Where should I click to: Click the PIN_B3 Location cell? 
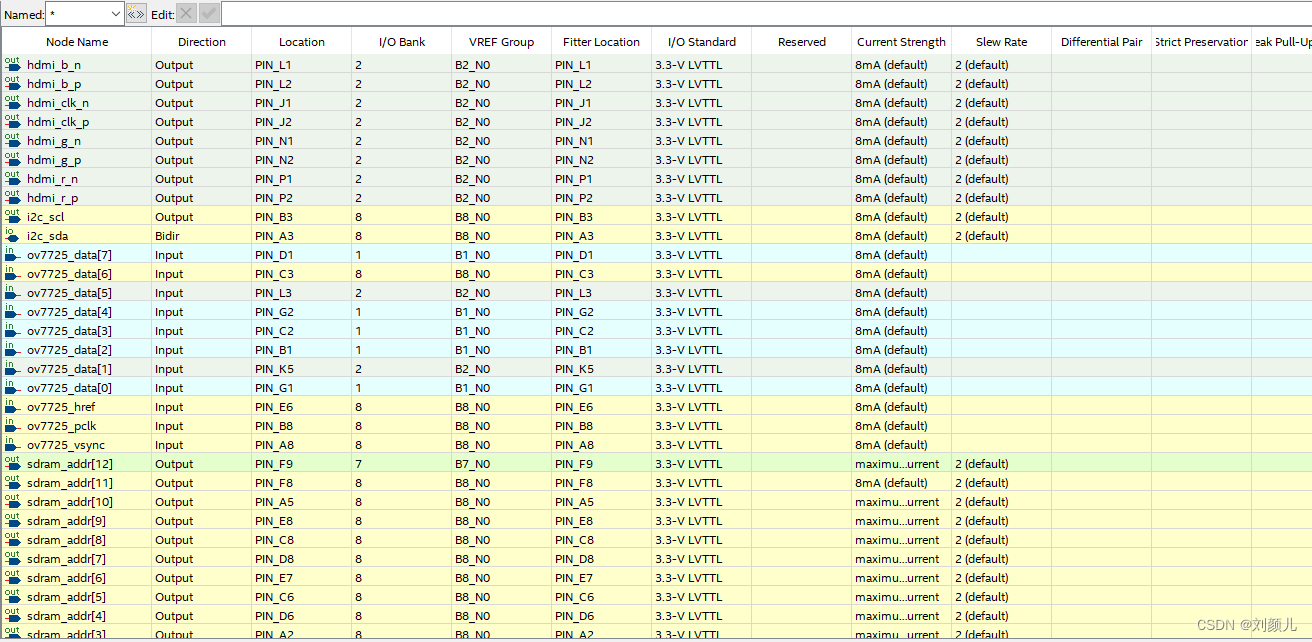pyautogui.click(x=302, y=217)
